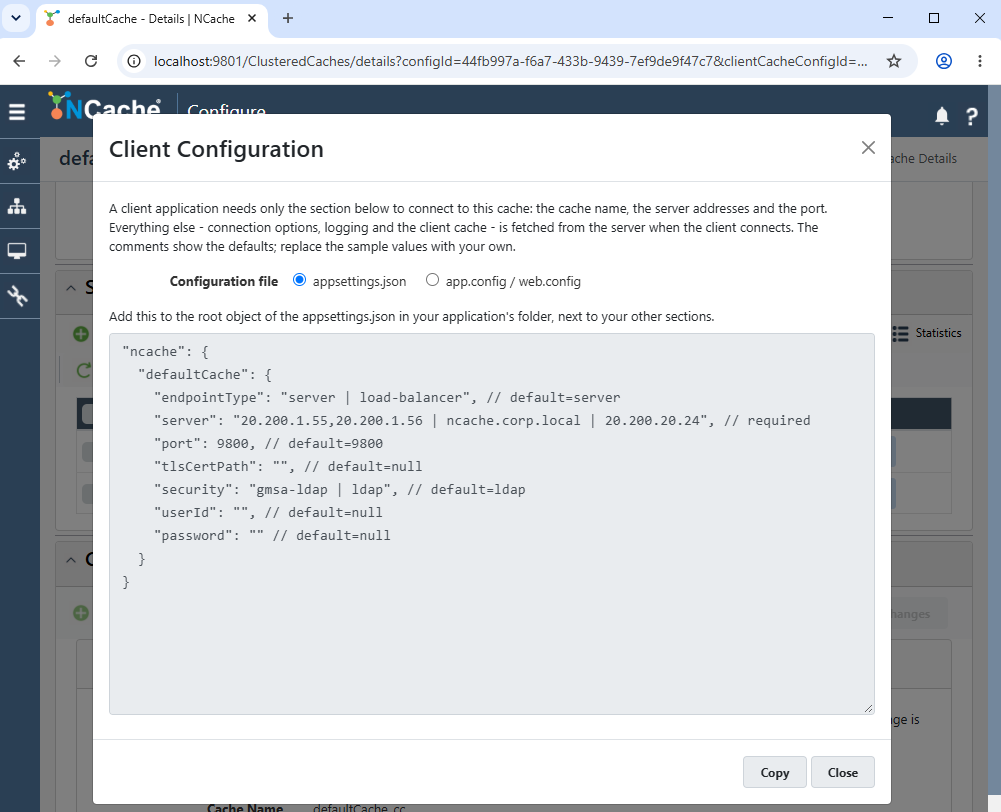Click the green add icon in upper section
Viewport: 1001px width, 812px height.
tap(81, 334)
